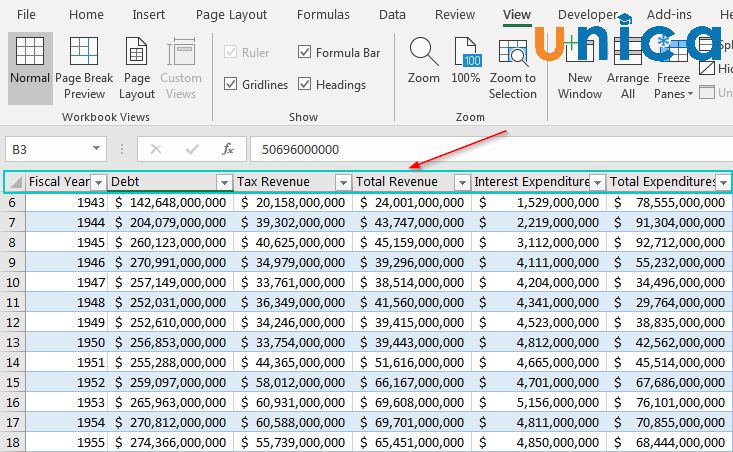Image resolution: width=733 pixels, height=452 pixels.
Task: Switch to Normal workbook view
Action: pyautogui.click(x=30, y=68)
